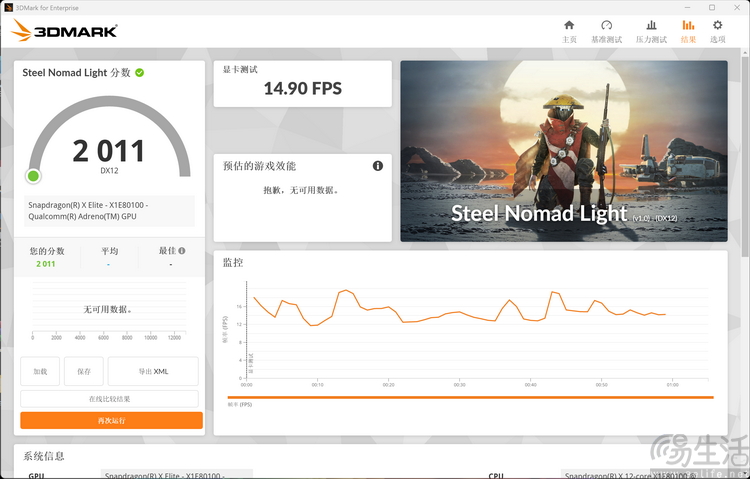Click the 14.90 FPS graphics test value
Screen dimensions: 750x479
click(303, 89)
